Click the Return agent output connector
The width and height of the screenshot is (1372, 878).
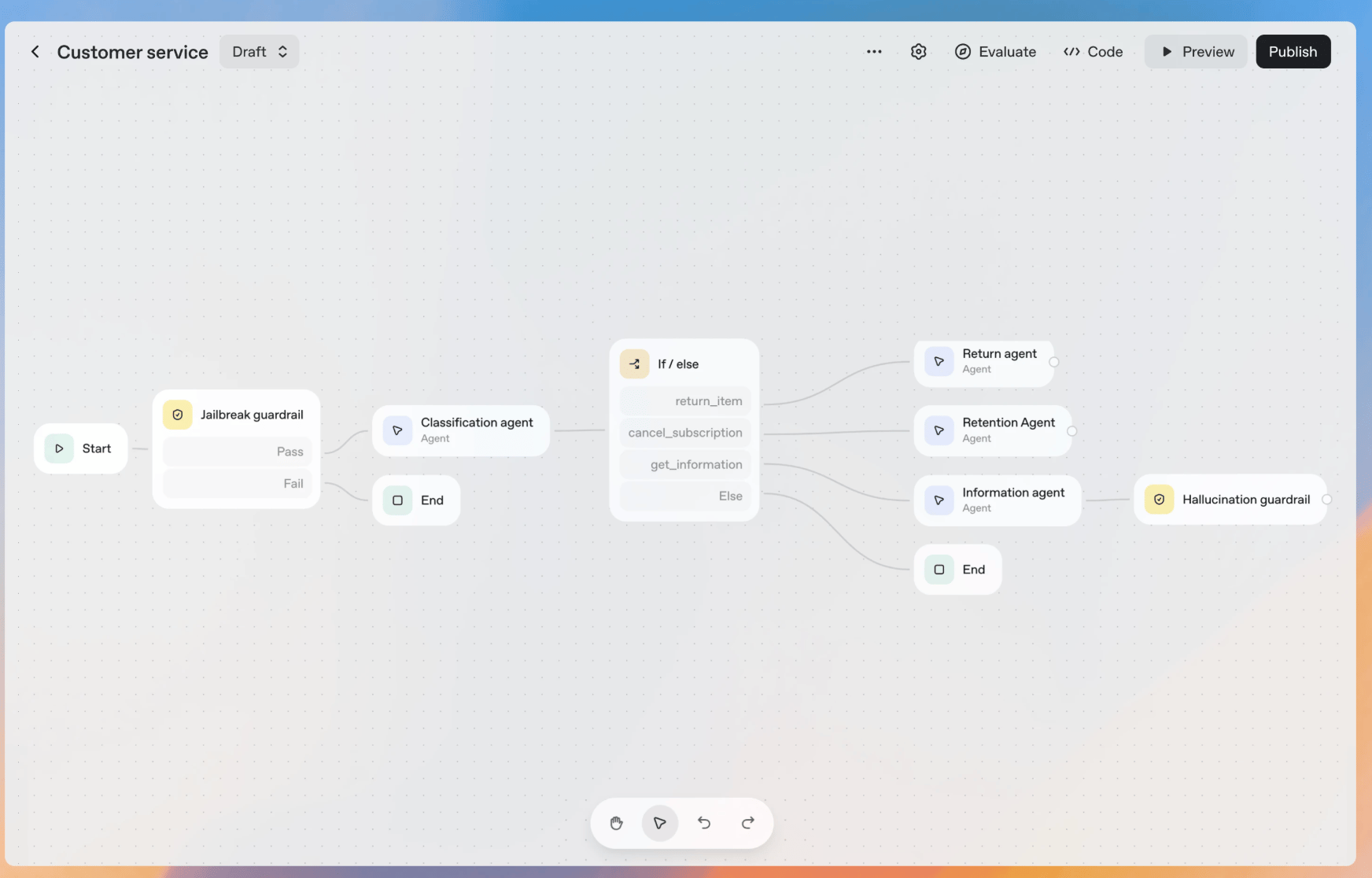(x=1054, y=362)
